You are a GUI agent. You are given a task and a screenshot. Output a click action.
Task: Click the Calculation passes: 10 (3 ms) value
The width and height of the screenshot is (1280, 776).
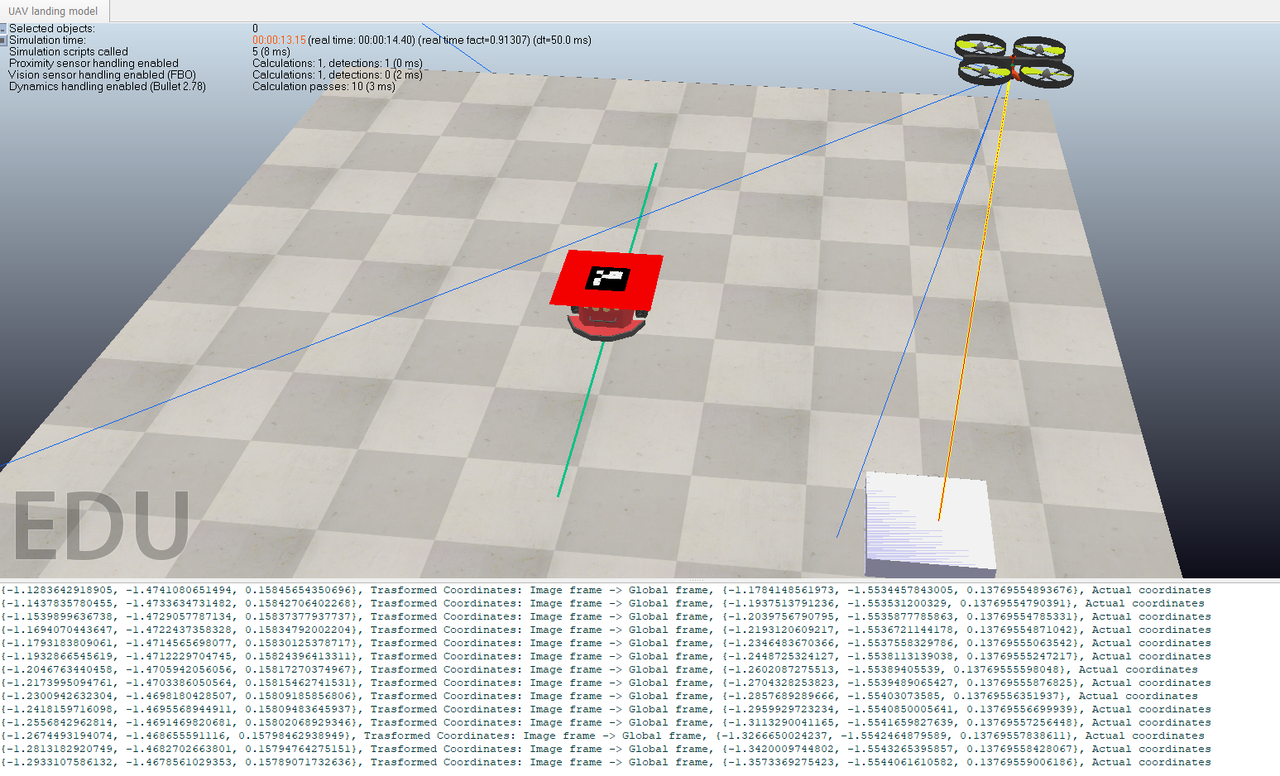point(324,87)
